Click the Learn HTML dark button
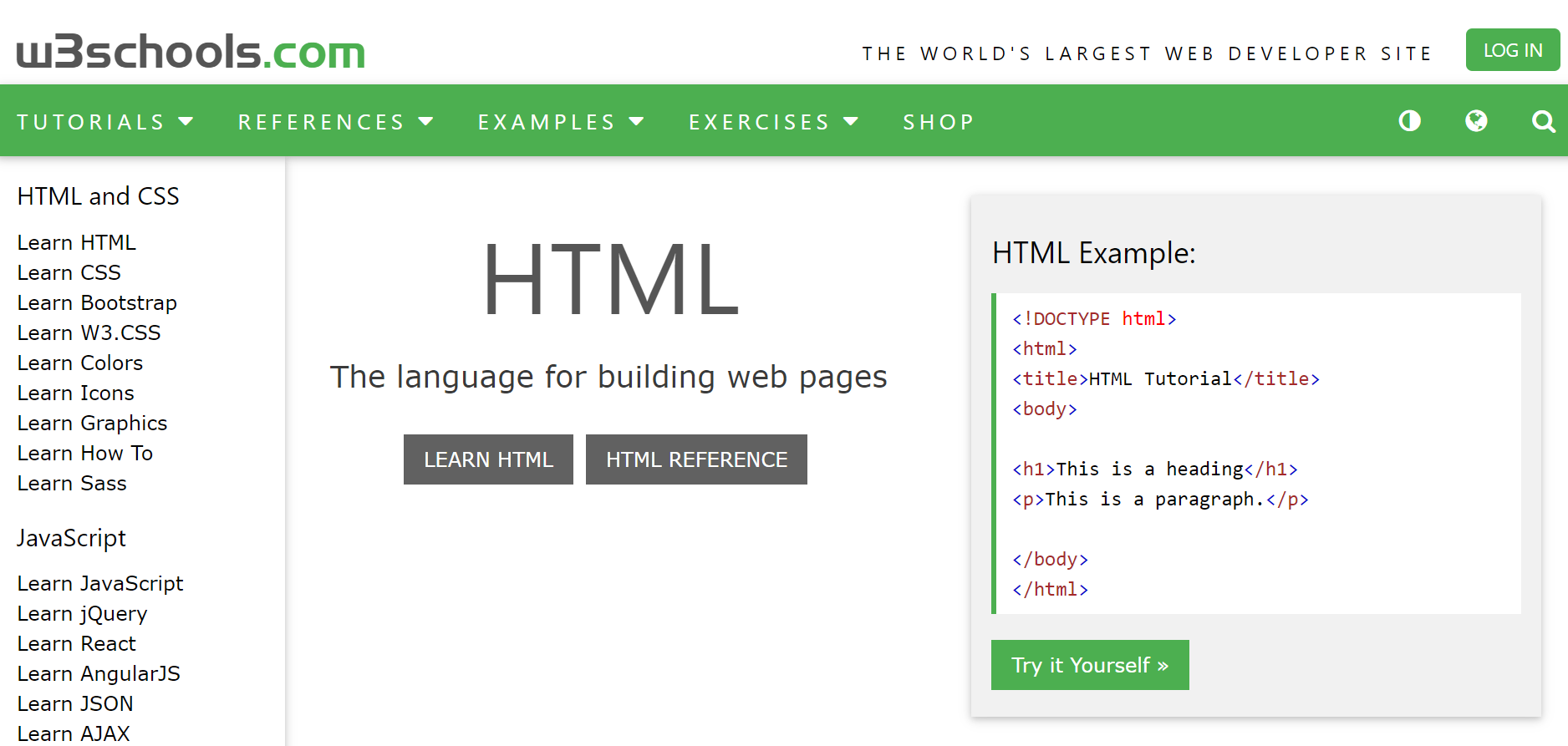This screenshot has width=1568, height=746. 488,459
